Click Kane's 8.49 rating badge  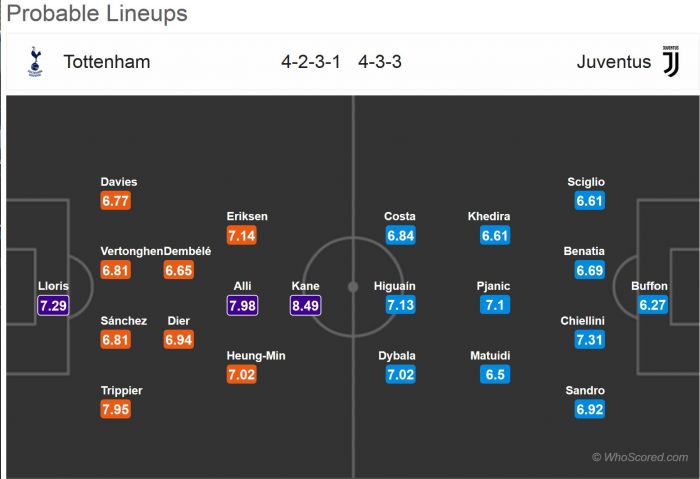305,305
